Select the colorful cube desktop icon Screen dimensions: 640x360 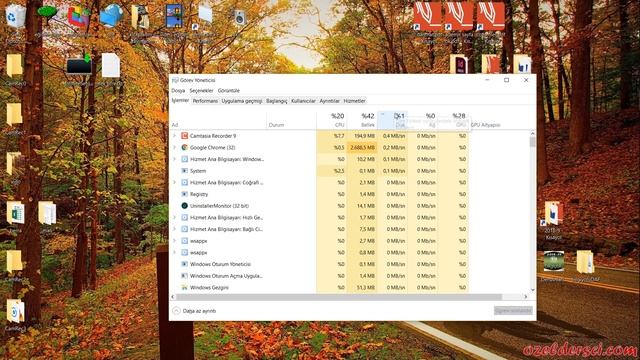(x=78, y=16)
